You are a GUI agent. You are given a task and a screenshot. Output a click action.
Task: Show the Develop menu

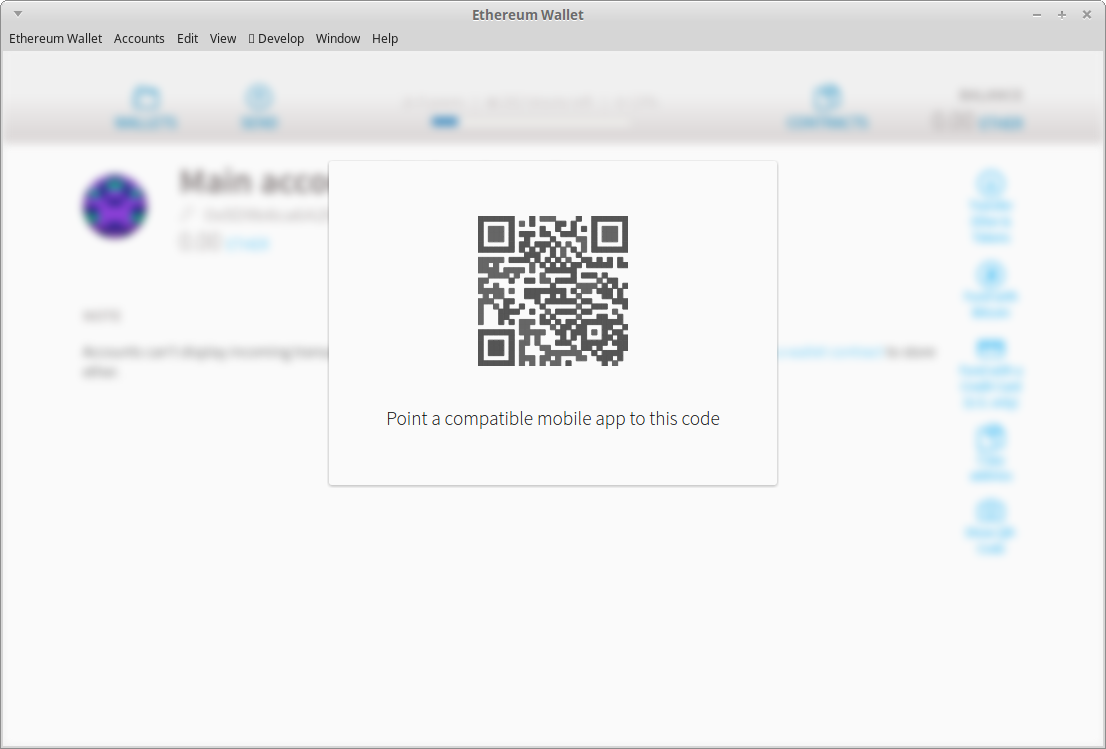[x=277, y=39]
